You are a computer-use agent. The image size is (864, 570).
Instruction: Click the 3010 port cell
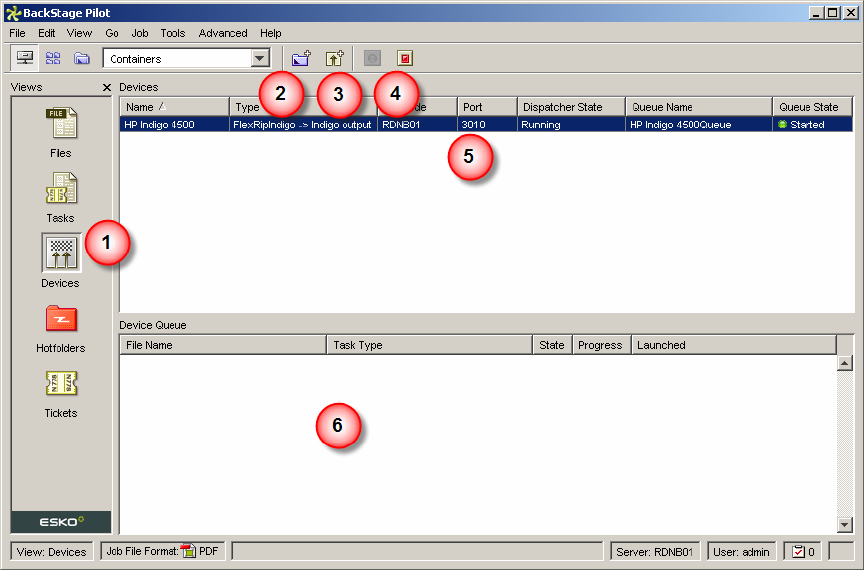pyautogui.click(x=487, y=125)
